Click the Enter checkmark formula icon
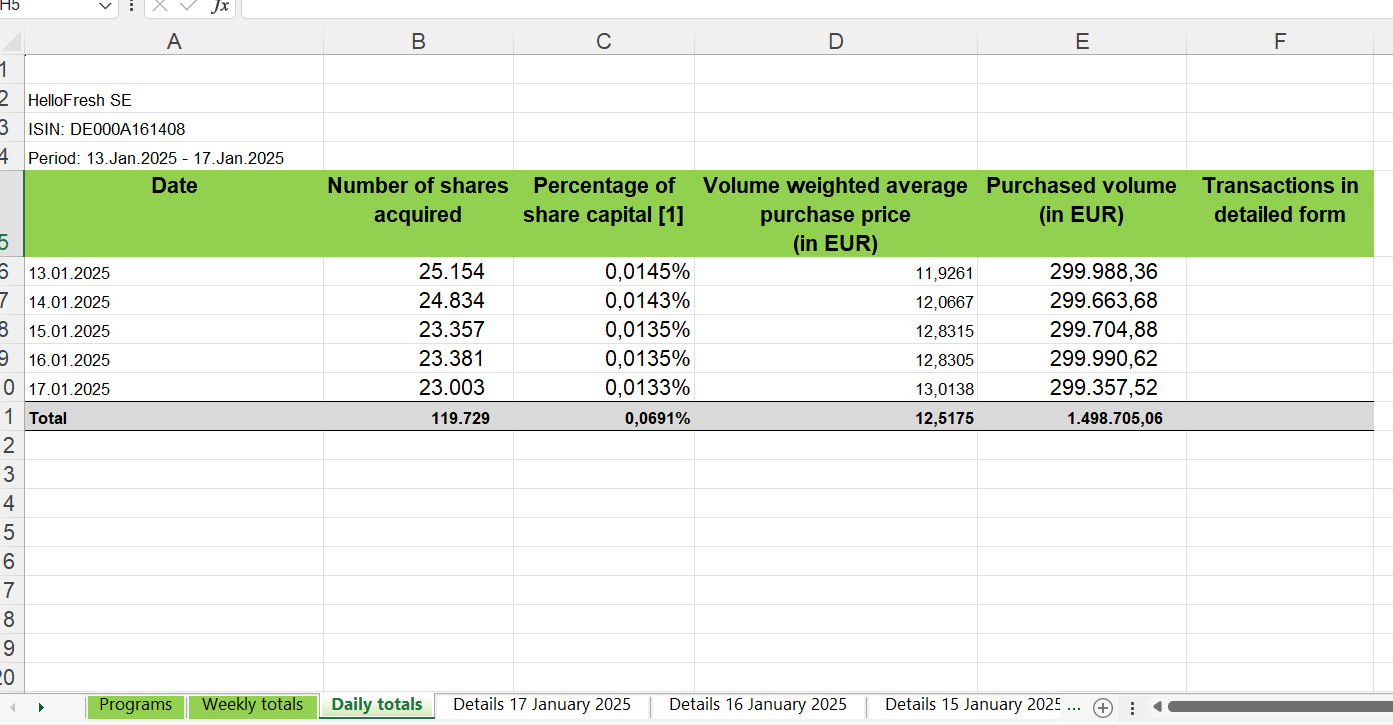 pos(189,6)
